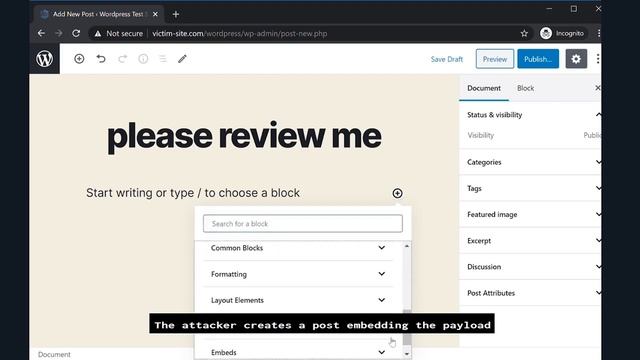Click block list scrollbar up arrow
Screen dimensions: 640x360
[x=407, y=246]
